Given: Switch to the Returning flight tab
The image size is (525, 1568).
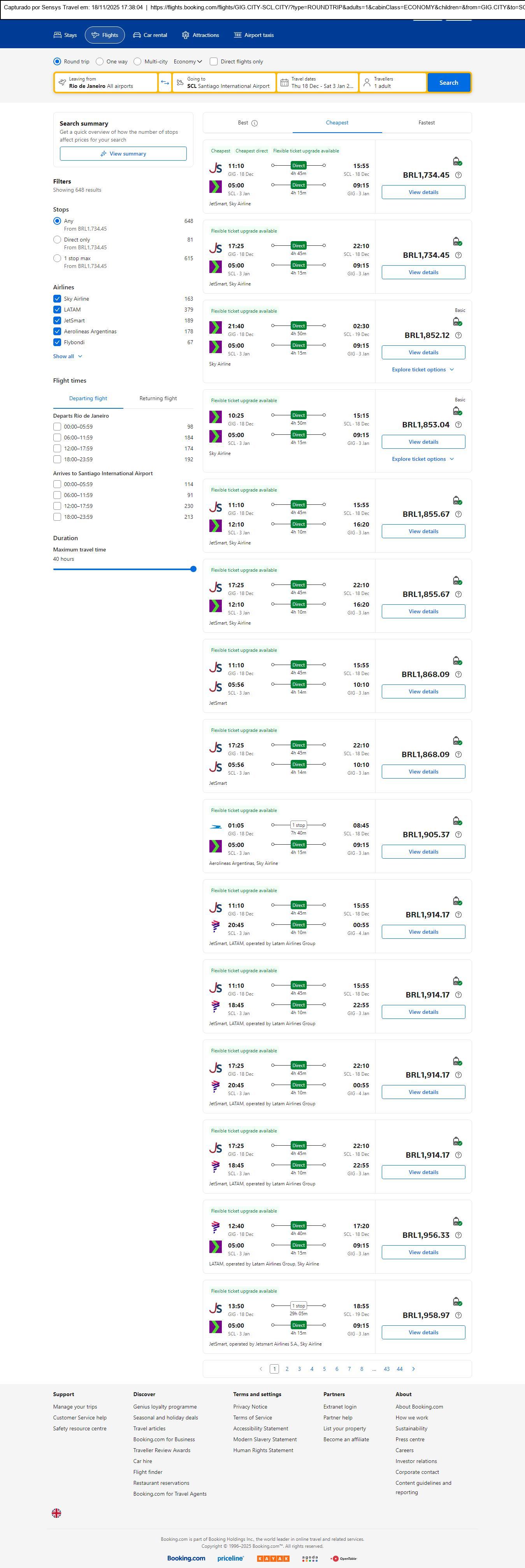Looking at the screenshot, I should [158, 399].
